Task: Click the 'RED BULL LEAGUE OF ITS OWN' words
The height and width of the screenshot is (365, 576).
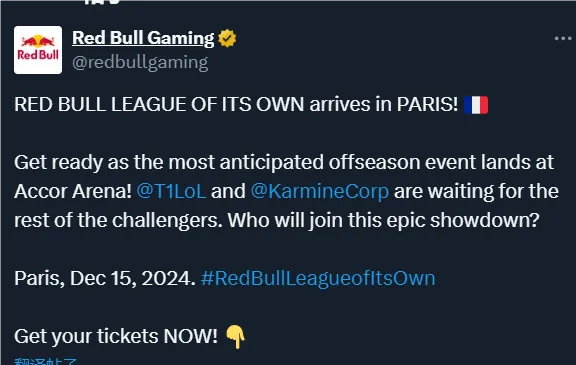Action: 159,105
